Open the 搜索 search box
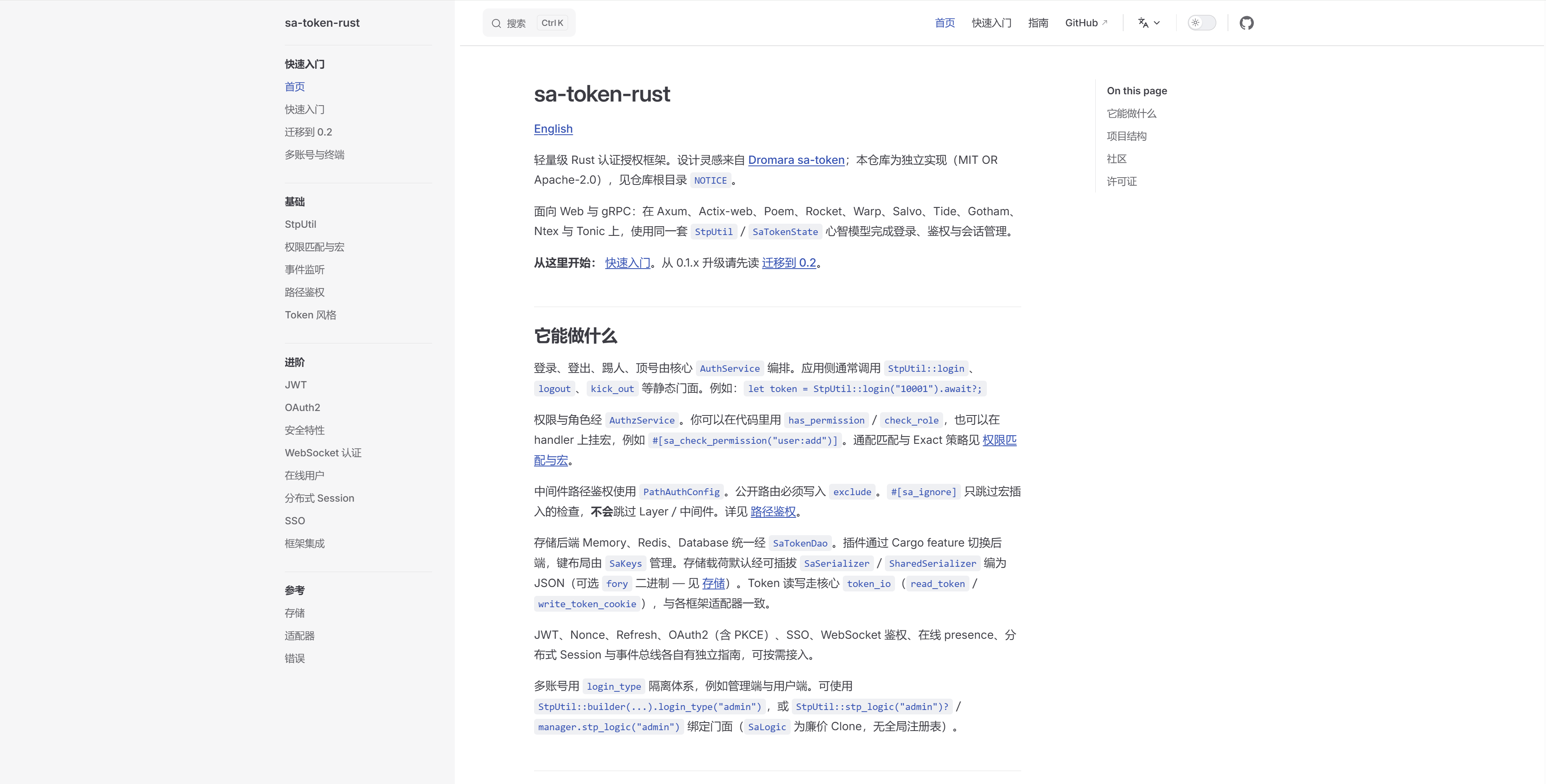The height and width of the screenshot is (784, 1546). click(x=529, y=23)
